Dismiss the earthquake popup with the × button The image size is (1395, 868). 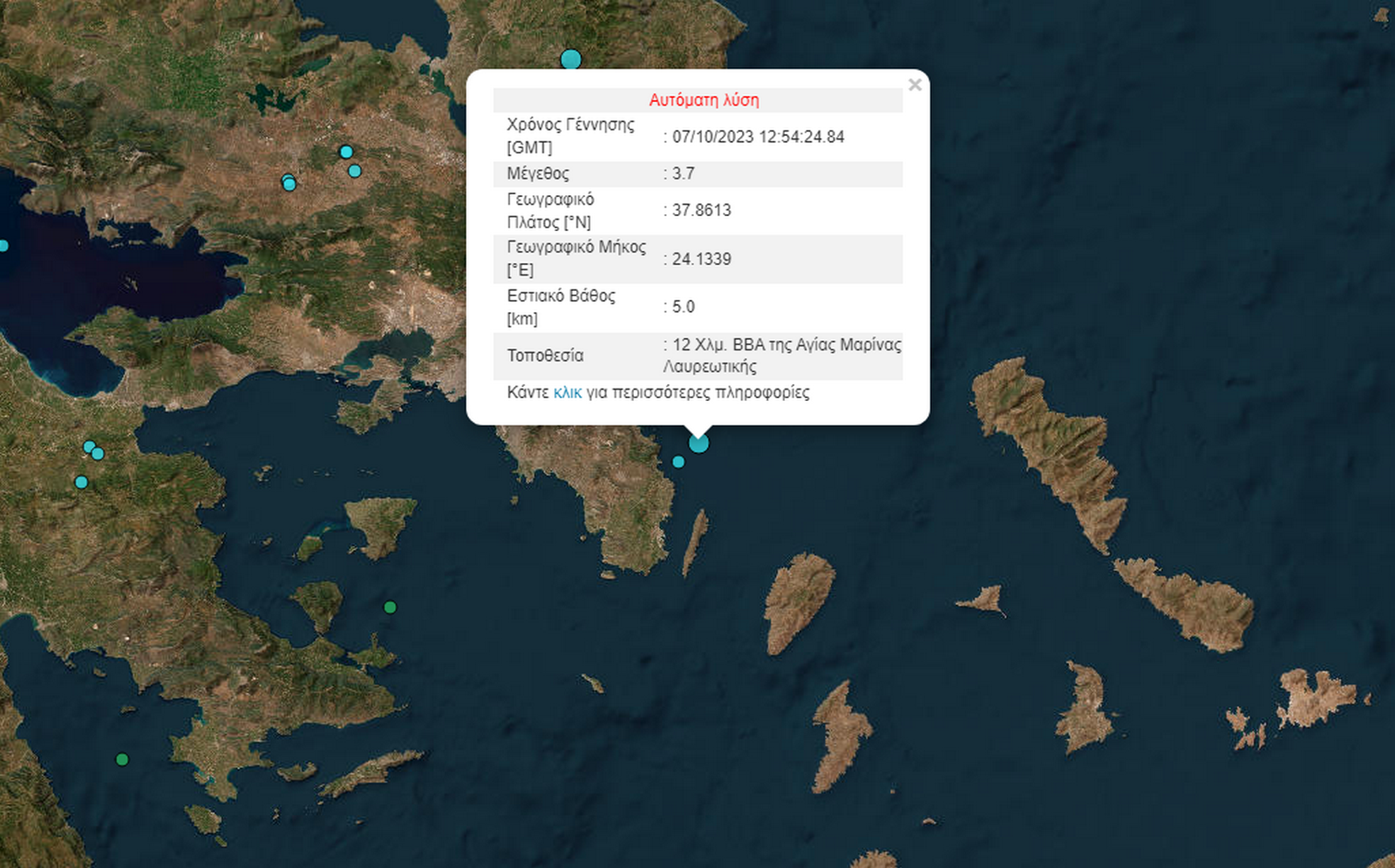(915, 85)
